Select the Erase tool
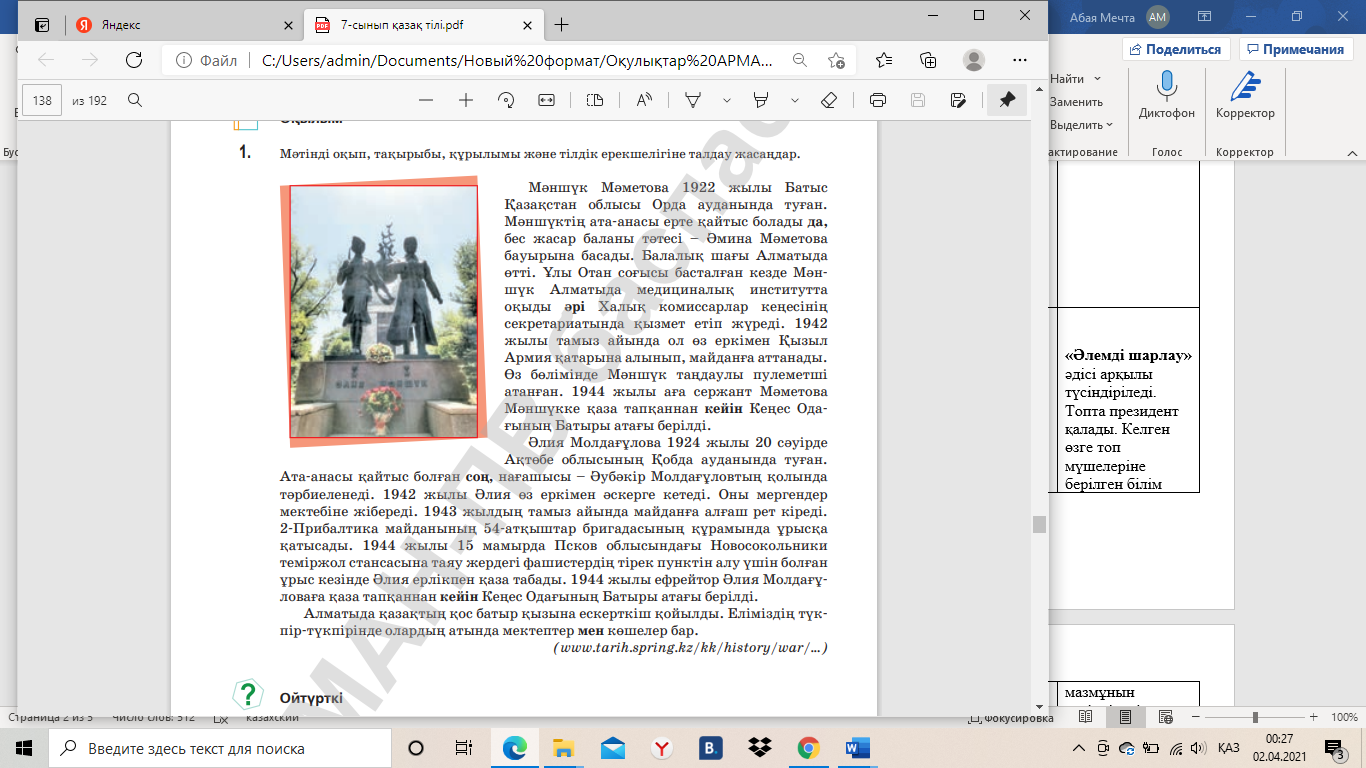Screen dimensions: 1366x768 [828, 100]
